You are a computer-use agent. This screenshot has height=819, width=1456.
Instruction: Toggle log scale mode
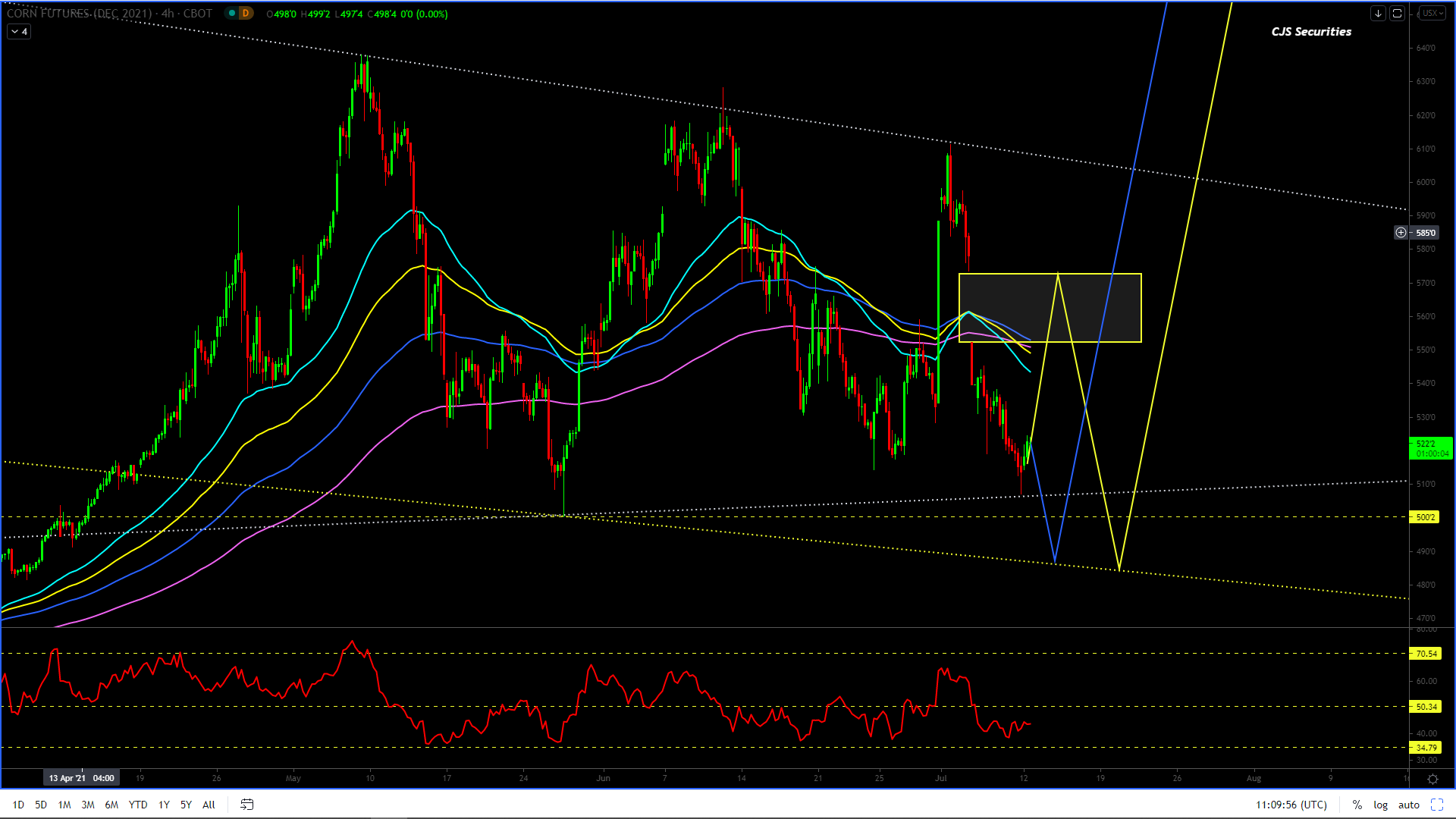tap(1380, 805)
